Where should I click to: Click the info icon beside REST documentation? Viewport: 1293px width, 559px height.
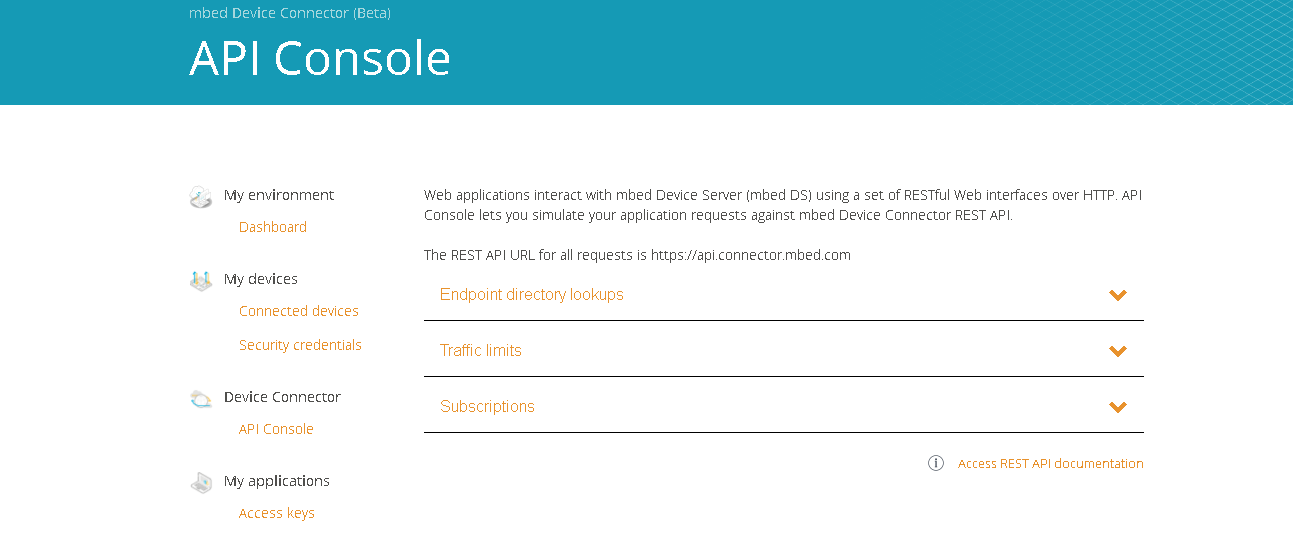pos(936,463)
